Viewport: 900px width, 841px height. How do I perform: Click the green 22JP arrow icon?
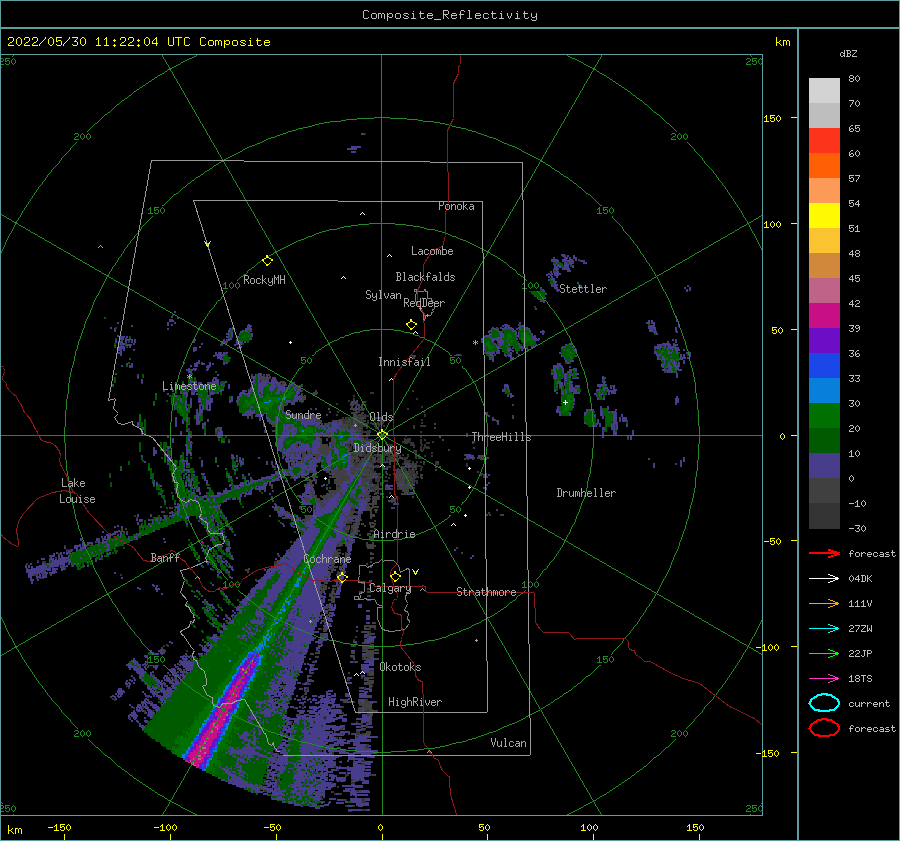824,653
